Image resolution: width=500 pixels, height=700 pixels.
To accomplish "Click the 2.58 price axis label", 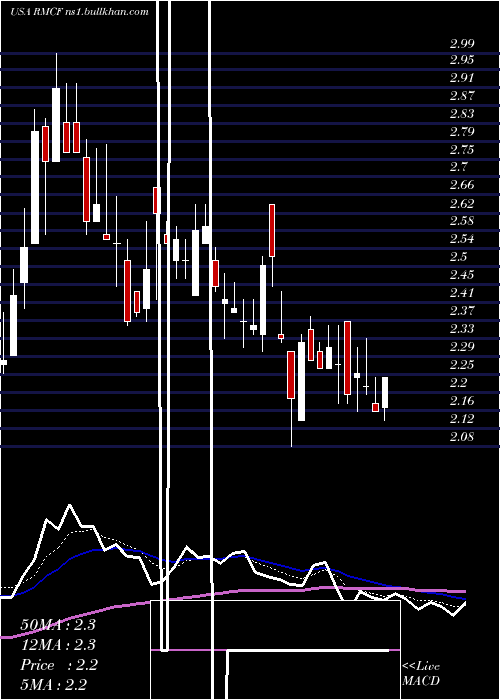I will point(462,221).
